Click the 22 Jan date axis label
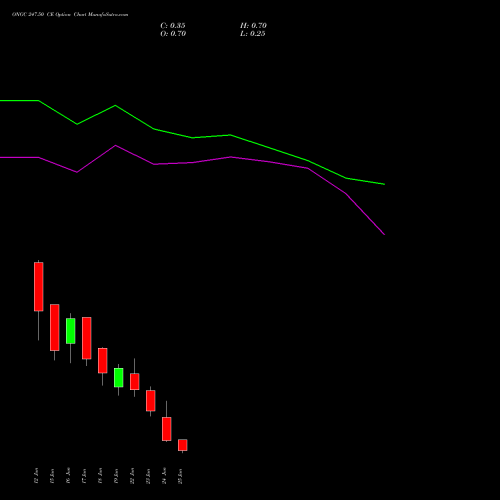This screenshot has width=500, height=500. pyautogui.click(x=132, y=476)
